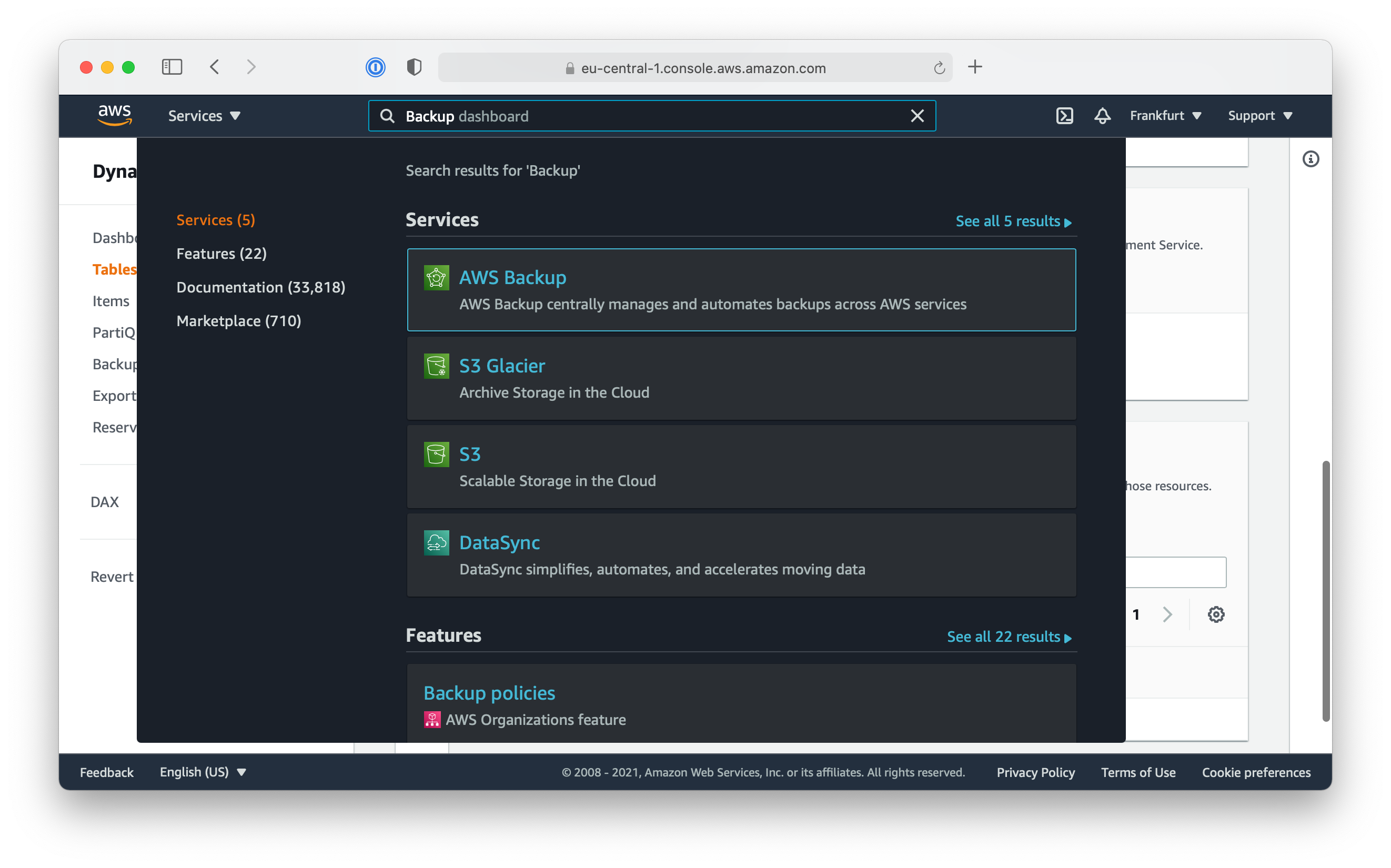Select Items in DynamoDB sidebar

111,301
